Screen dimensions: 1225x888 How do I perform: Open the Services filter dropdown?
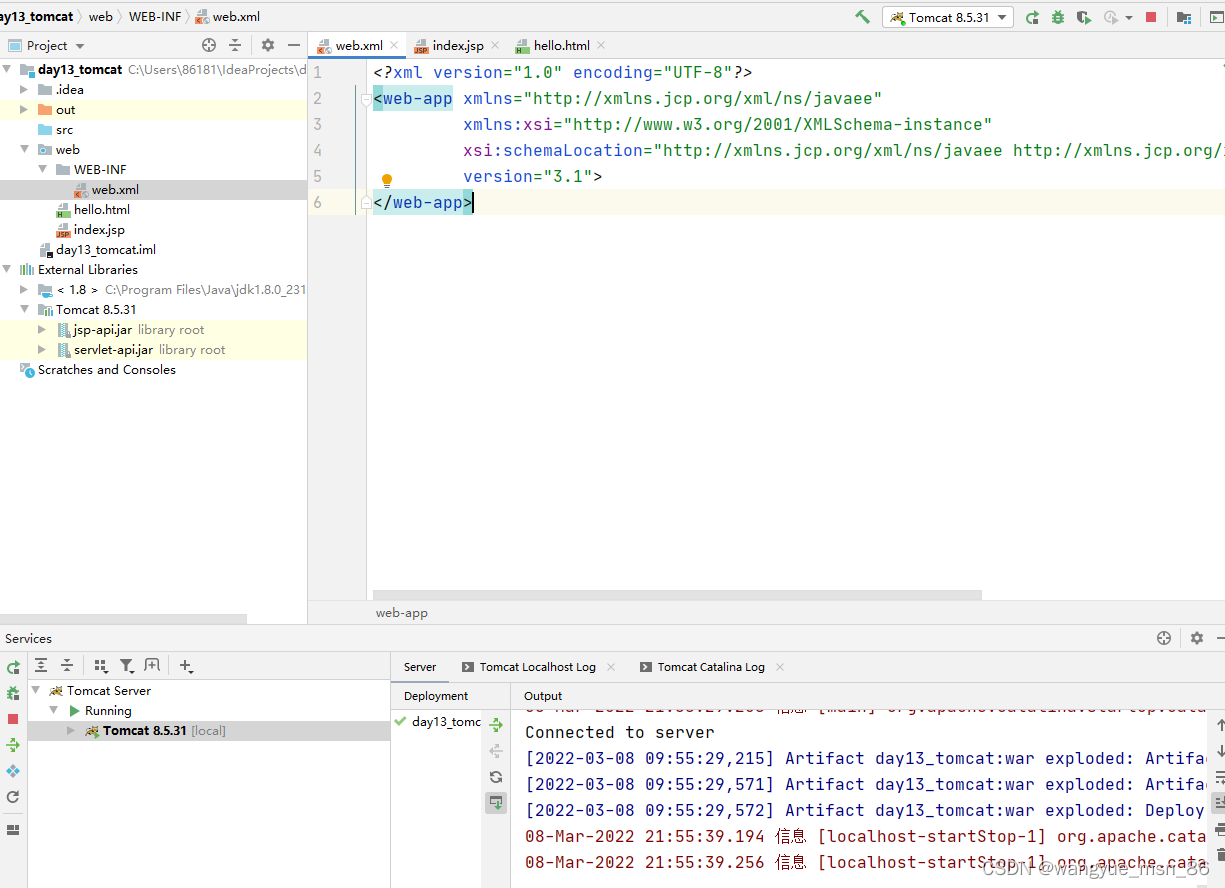coord(127,665)
